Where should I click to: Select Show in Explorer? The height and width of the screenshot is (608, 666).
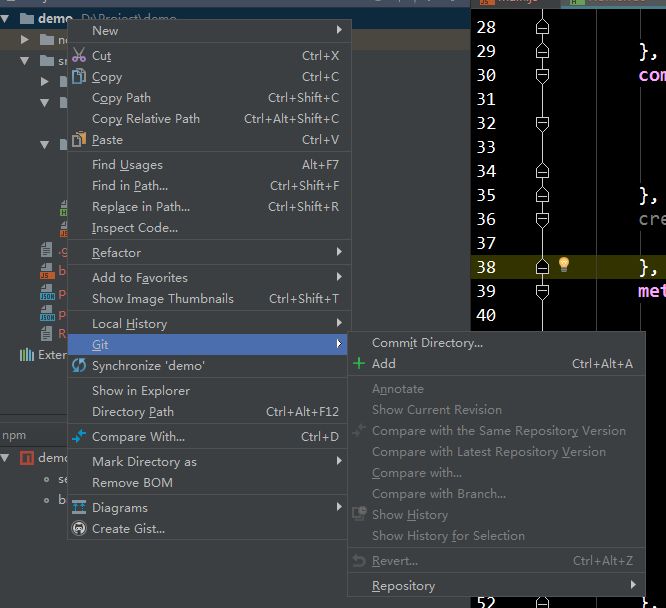140,391
